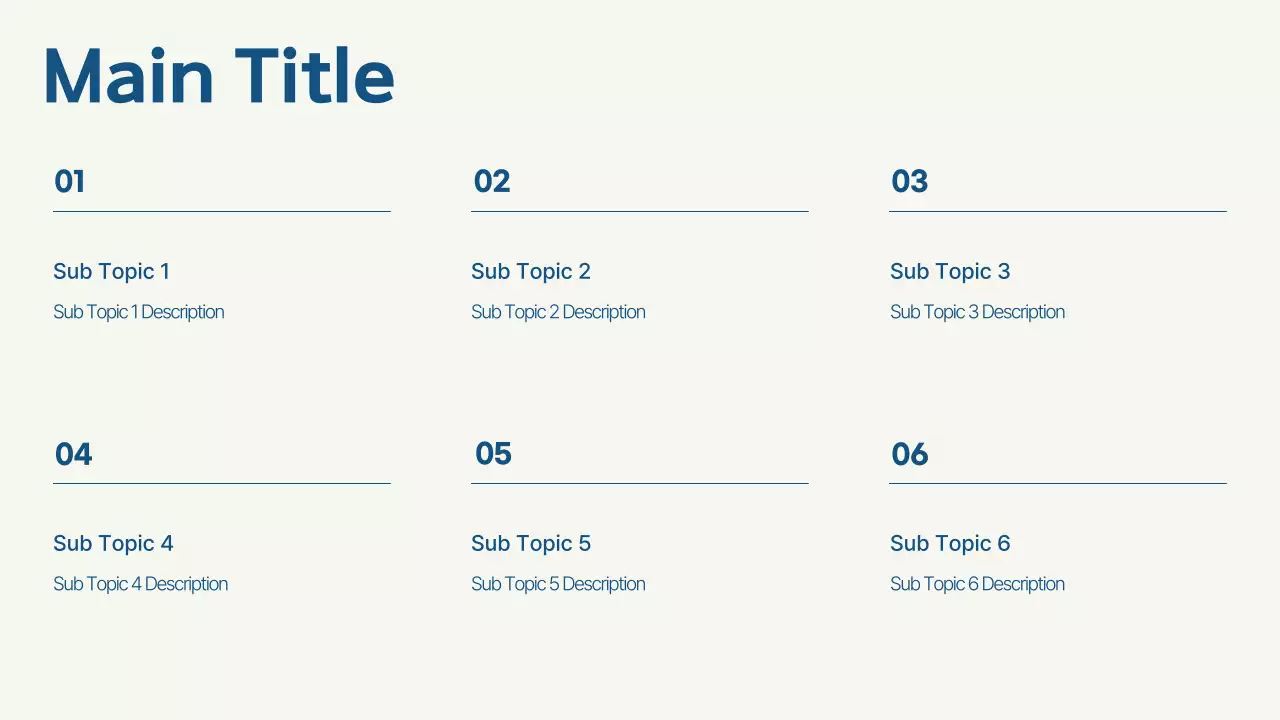This screenshot has width=1280, height=720.
Task: Click the divider line under 01
Action: tap(221, 211)
